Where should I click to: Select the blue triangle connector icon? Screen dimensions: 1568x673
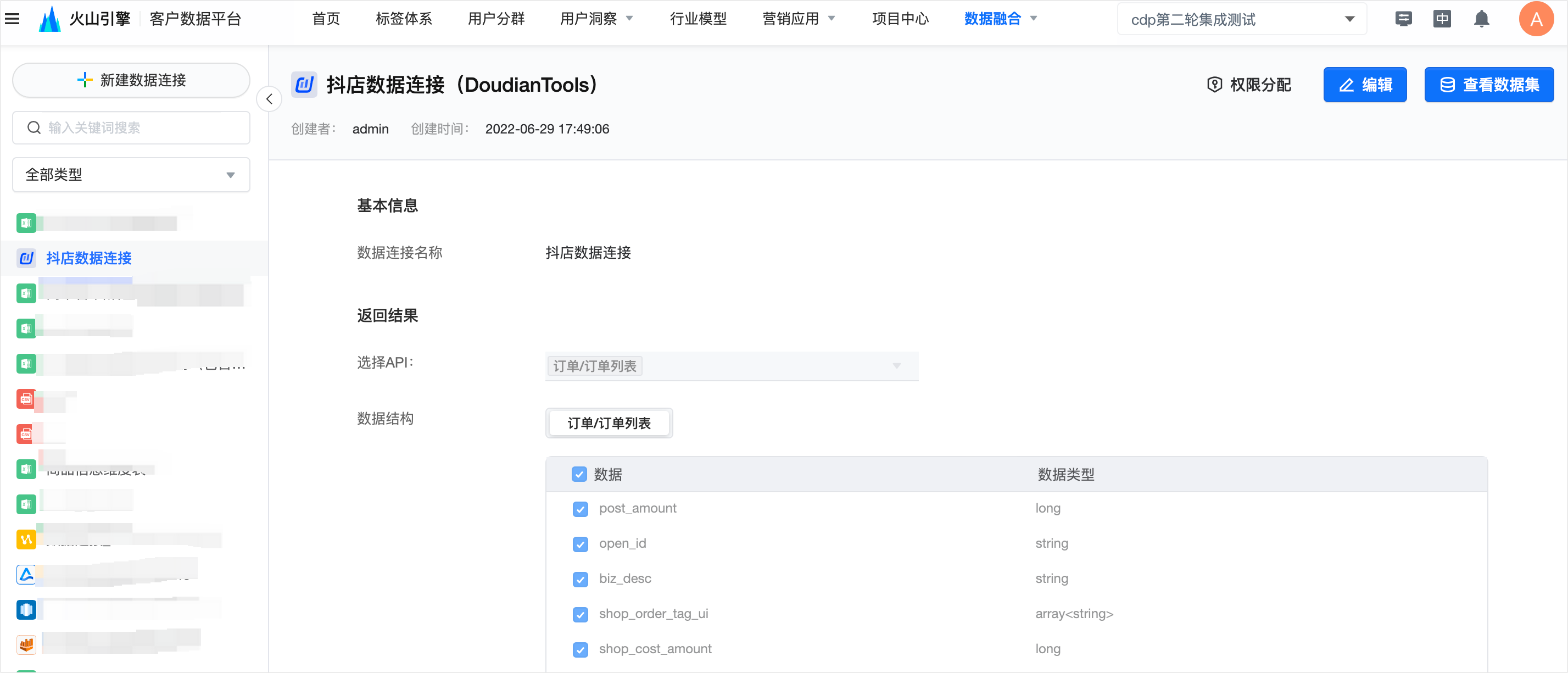pyautogui.click(x=26, y=574)
